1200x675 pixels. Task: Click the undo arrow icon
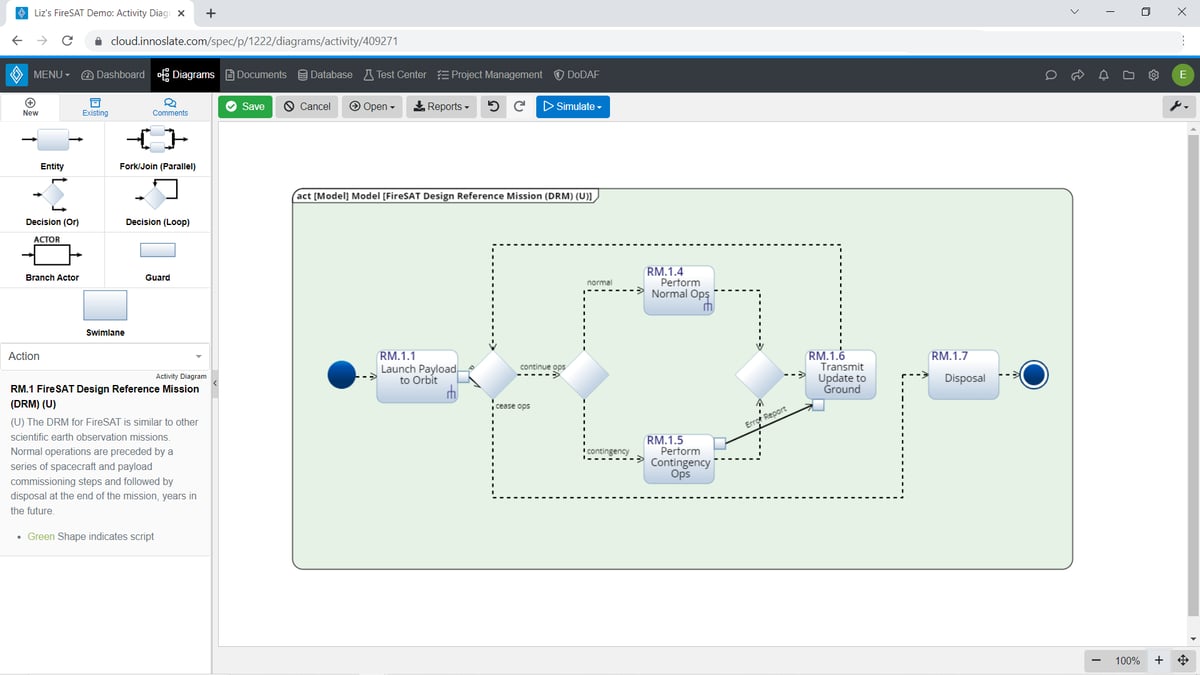pos(493,106)
